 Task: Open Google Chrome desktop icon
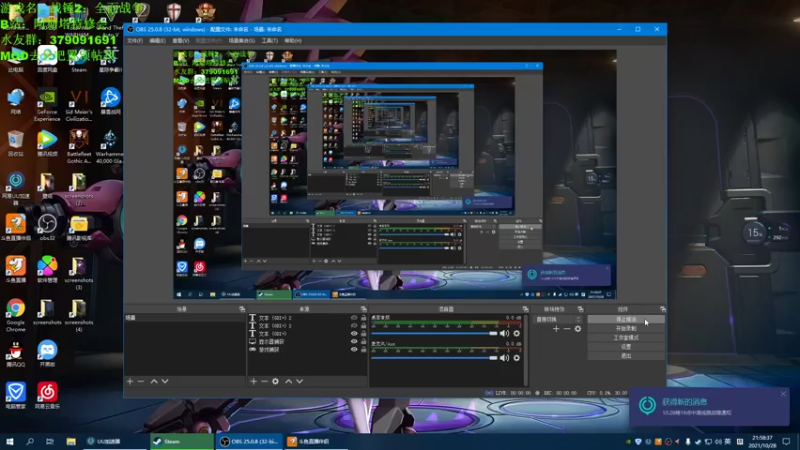click(x=16, y=315)
